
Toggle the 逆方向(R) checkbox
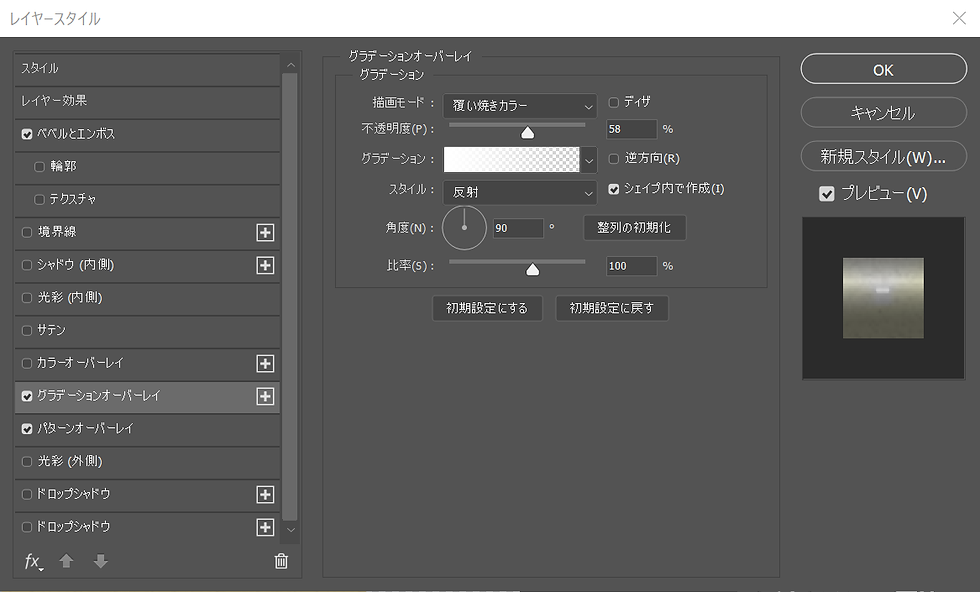614,159
